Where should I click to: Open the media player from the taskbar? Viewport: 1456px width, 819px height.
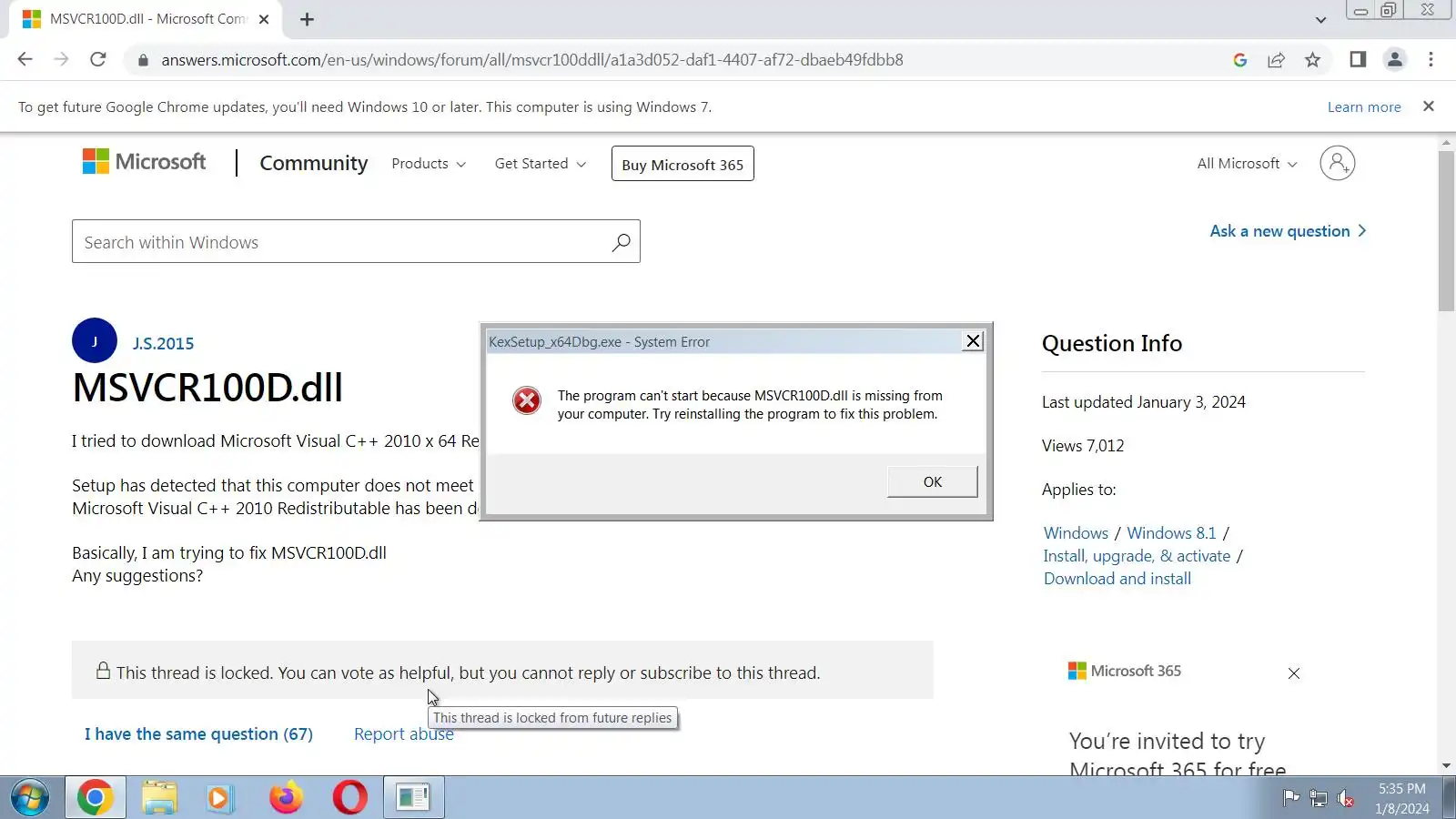click(220, 798)
